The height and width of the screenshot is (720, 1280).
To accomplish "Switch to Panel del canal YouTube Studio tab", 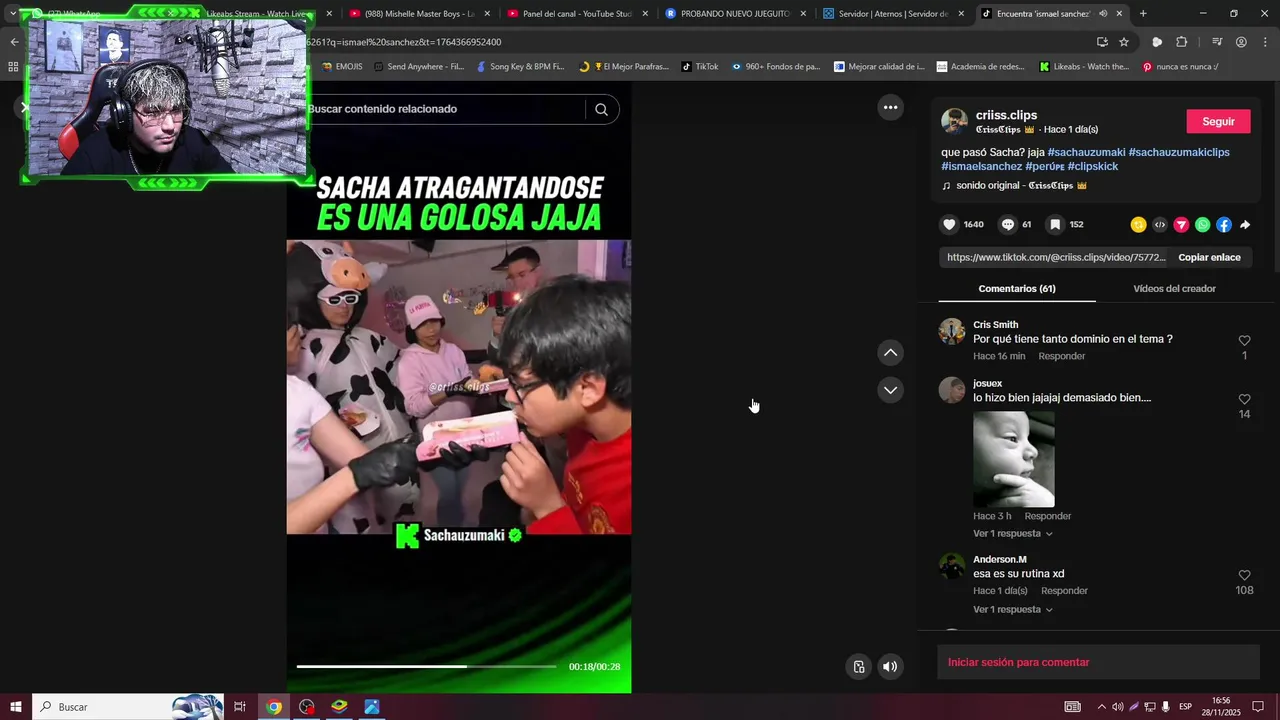I will point(576,14).
